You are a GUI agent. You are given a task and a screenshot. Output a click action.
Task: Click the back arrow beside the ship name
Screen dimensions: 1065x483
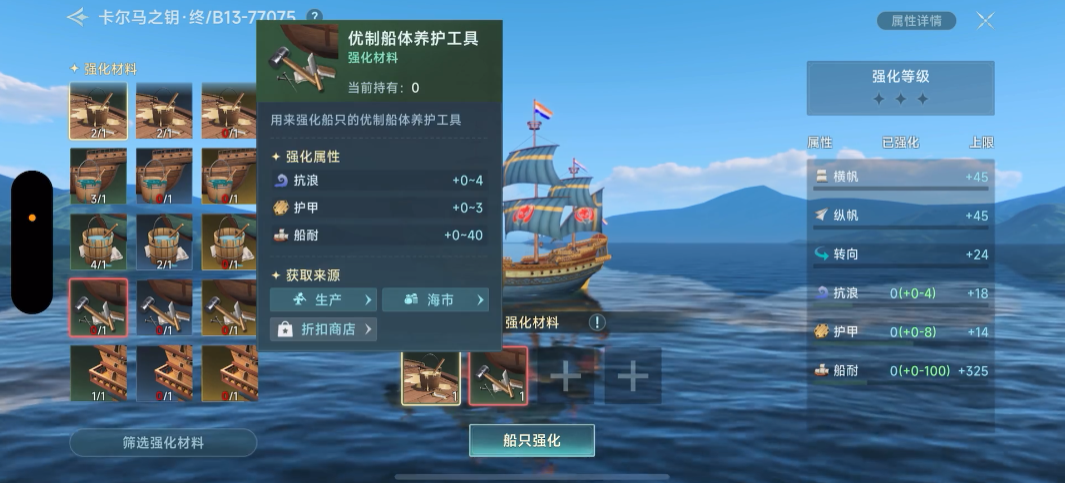(77, 17)
